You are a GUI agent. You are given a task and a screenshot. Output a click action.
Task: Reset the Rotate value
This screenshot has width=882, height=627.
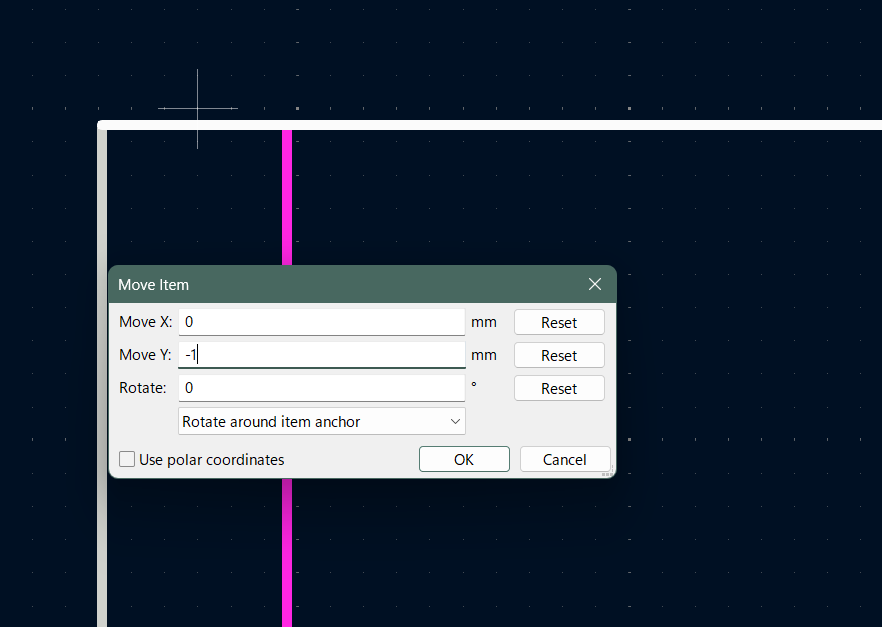559,388
